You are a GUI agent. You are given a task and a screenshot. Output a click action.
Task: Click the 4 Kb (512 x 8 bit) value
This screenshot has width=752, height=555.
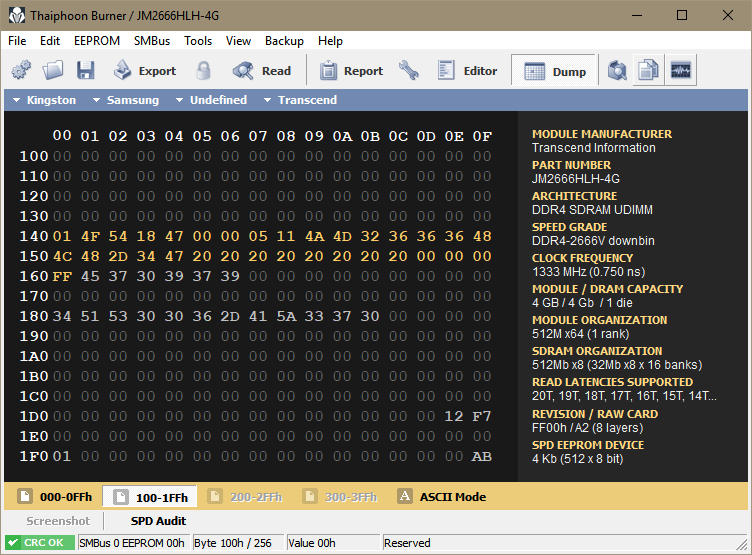coord(577,459)
